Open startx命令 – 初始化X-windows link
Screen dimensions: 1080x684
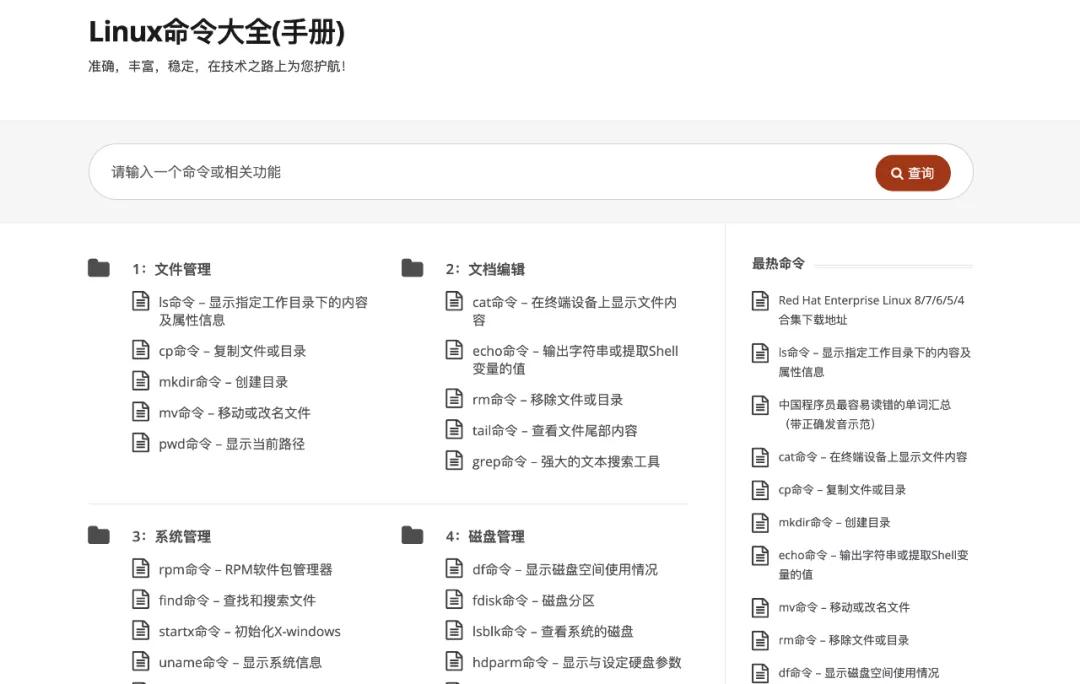pos(249,632)
